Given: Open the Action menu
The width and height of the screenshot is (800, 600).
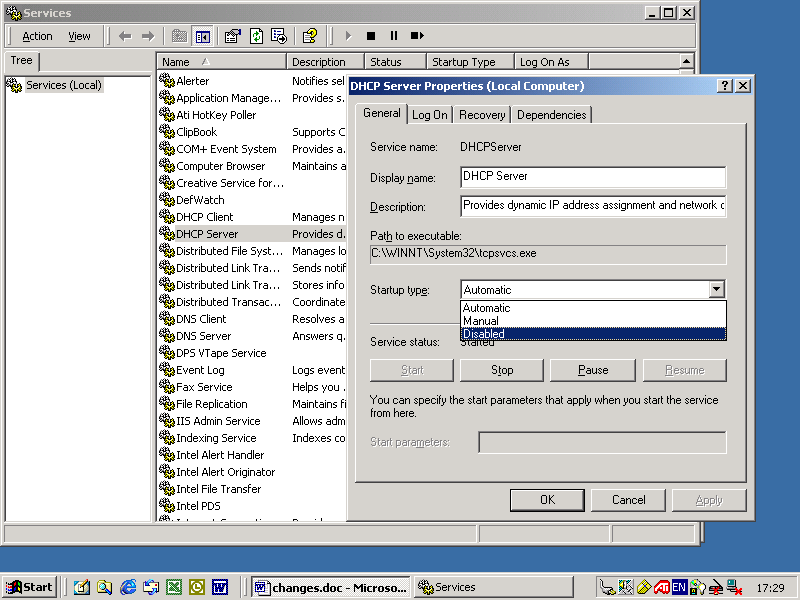Looking at the screenshot, I should click(37, 36).
